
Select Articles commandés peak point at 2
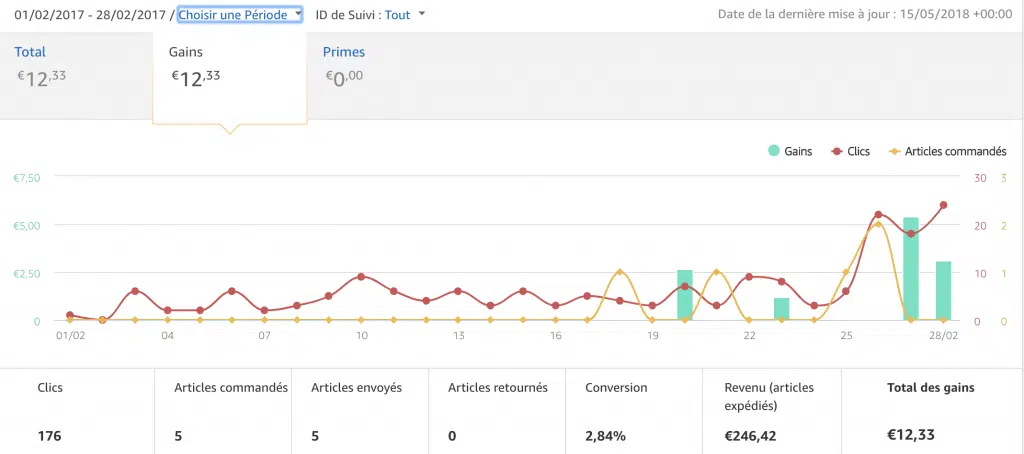[x=878, y=225]
